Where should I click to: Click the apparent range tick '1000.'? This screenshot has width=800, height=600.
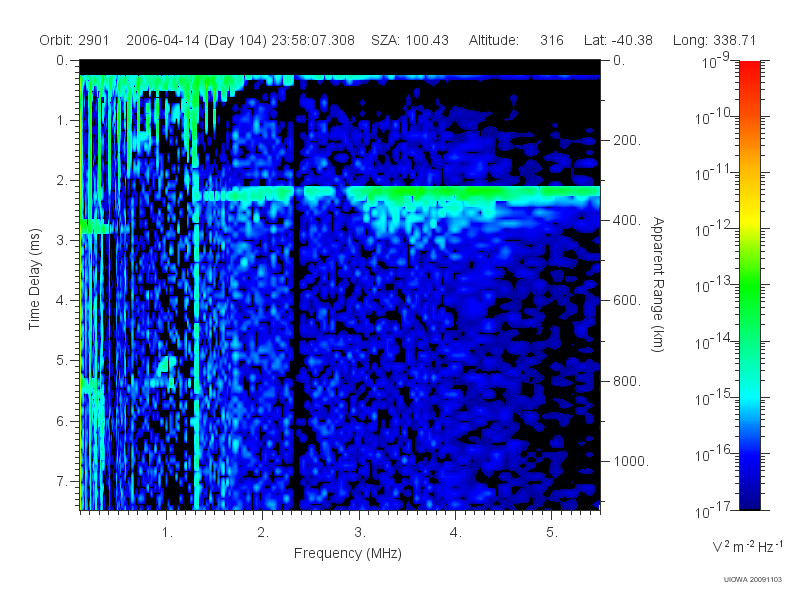pyautogui.click(x=631, y=461)
